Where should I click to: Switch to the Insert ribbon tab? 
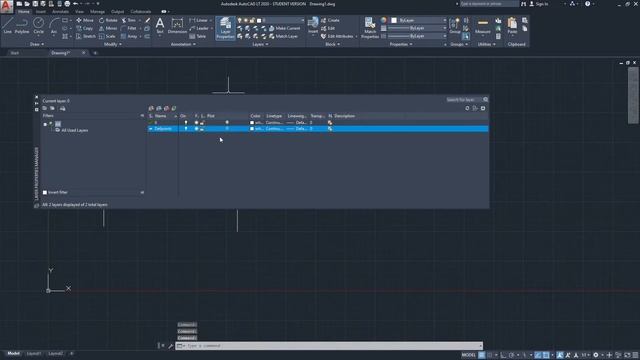click(41, 12)
